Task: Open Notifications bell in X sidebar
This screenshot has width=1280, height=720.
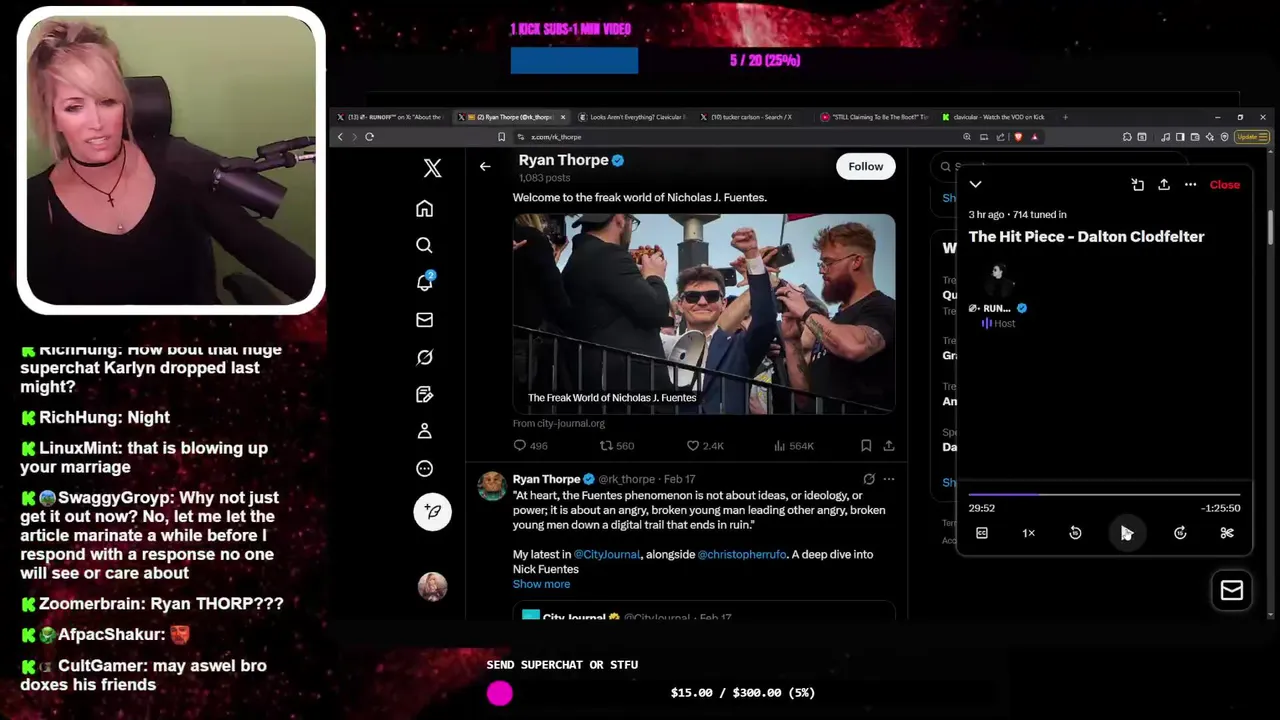Action: (x=424, y=282)
